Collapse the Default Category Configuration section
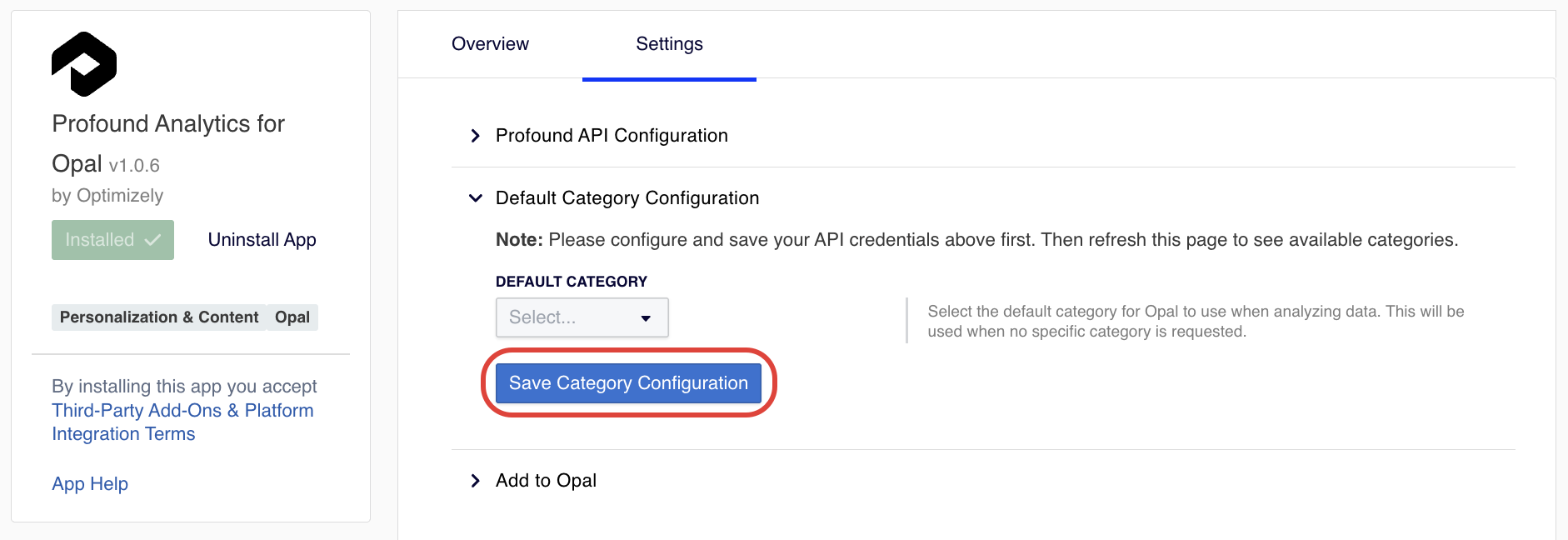 click(x=627, y=198)
